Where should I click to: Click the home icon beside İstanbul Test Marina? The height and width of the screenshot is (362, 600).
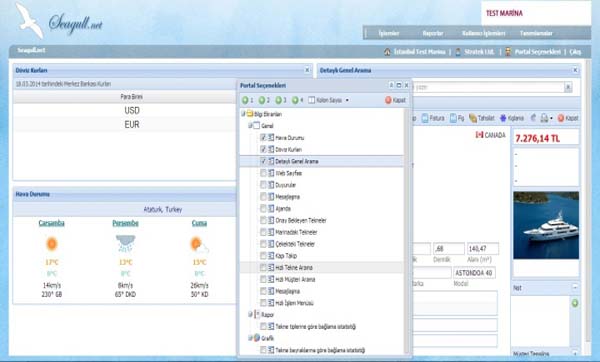[x=387, y=52]
